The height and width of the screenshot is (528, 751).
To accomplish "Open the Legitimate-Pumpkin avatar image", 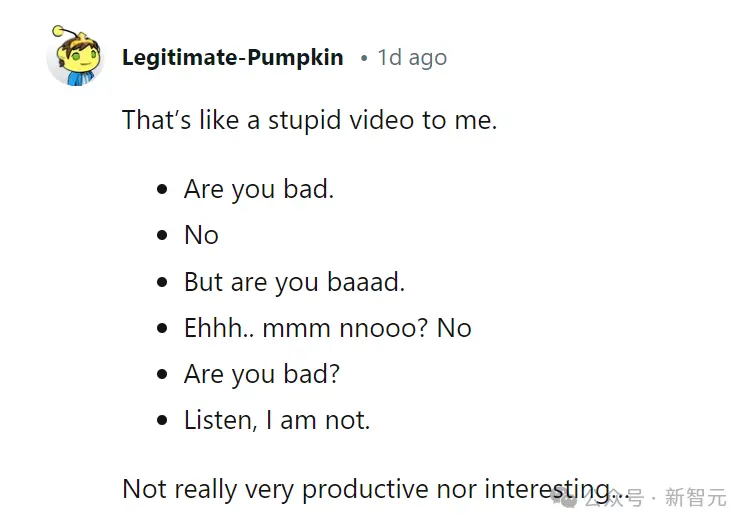I will click(75, 56).
